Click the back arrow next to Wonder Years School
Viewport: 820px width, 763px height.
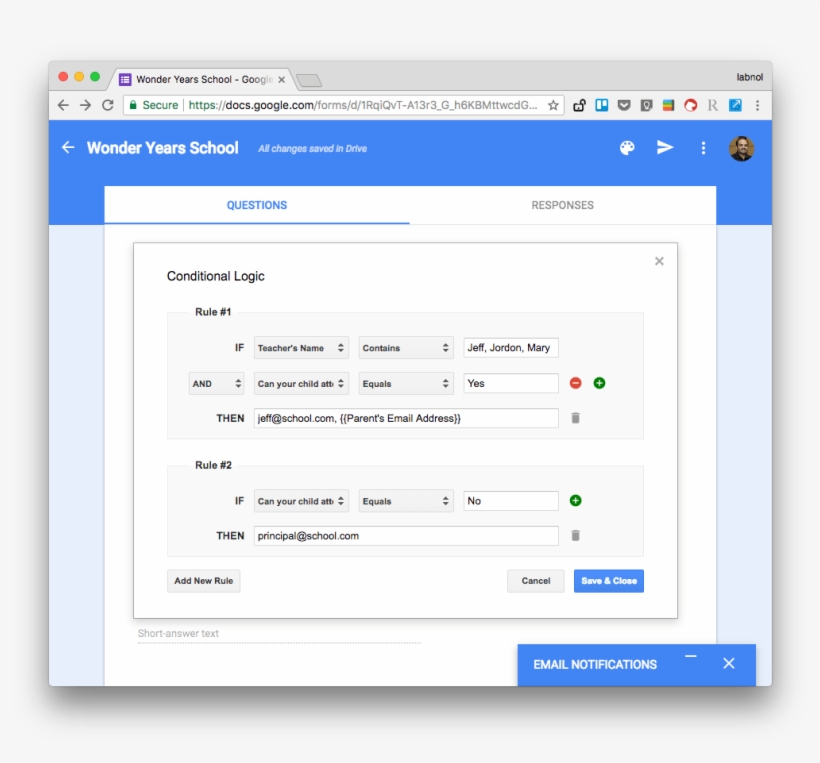point(66,147)
